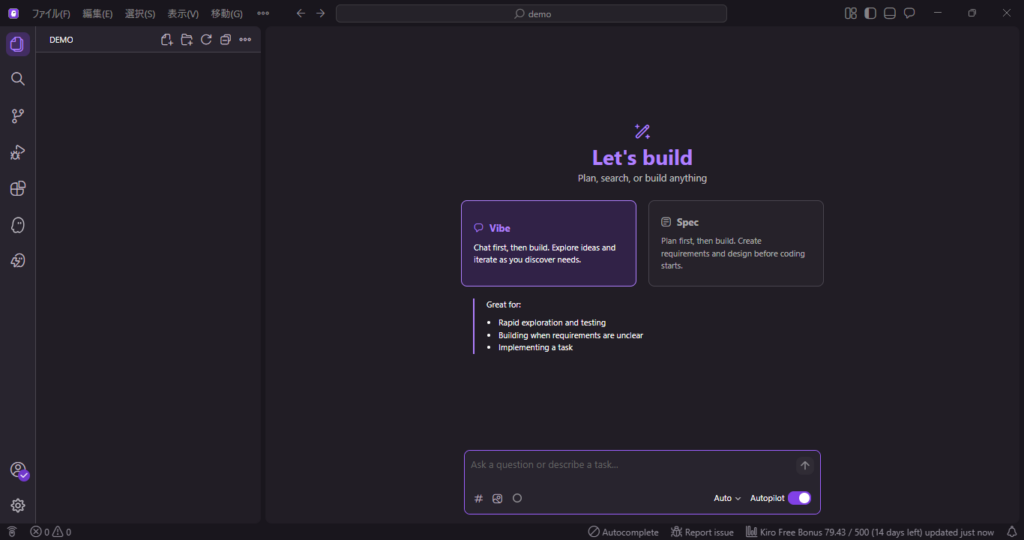The image size is (1024, 540).
Task: Open the Search view in sidebar
Action: pos(17,79)
